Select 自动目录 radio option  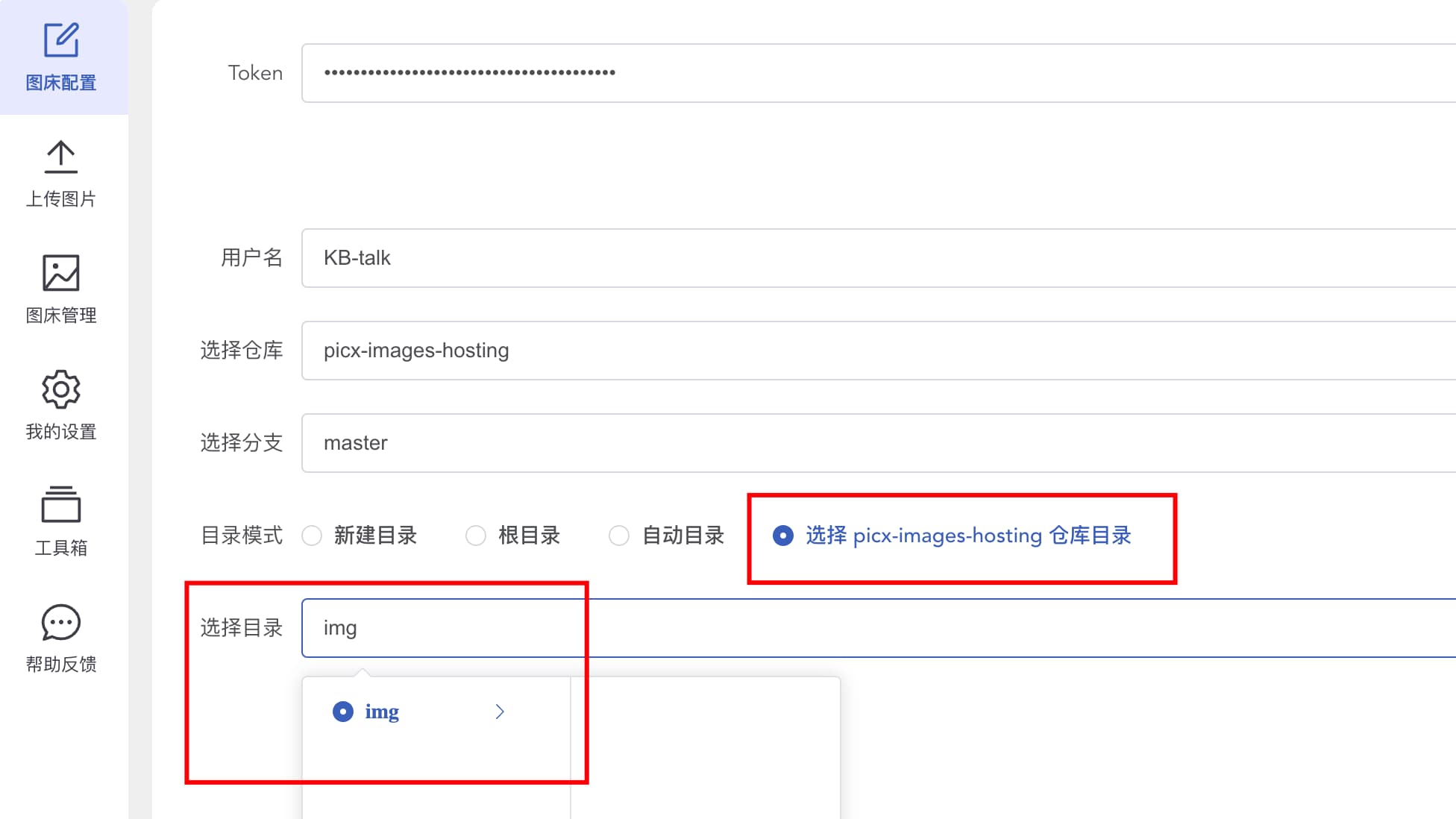619,536
